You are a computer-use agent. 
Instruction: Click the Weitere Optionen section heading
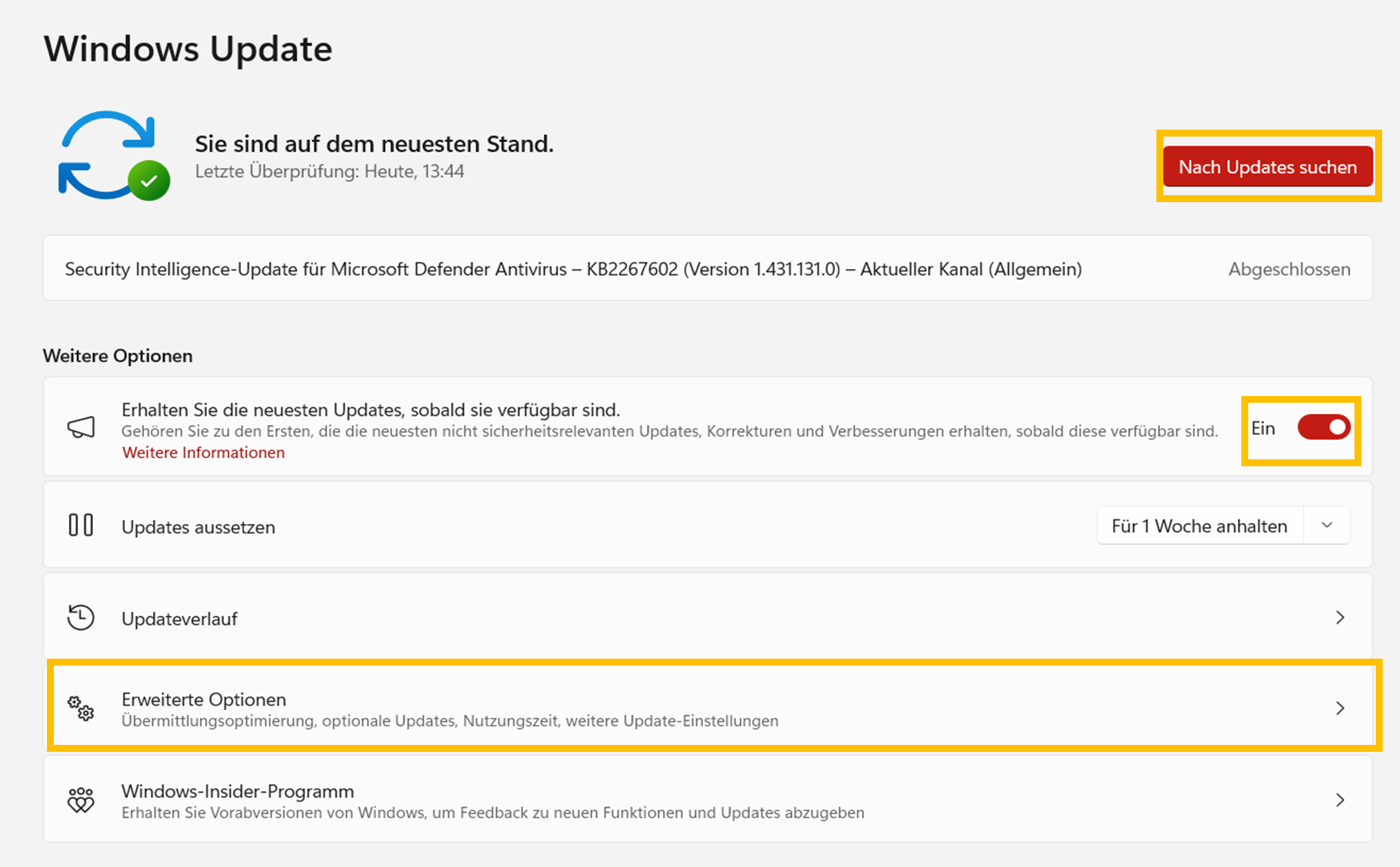click(117, 356)
